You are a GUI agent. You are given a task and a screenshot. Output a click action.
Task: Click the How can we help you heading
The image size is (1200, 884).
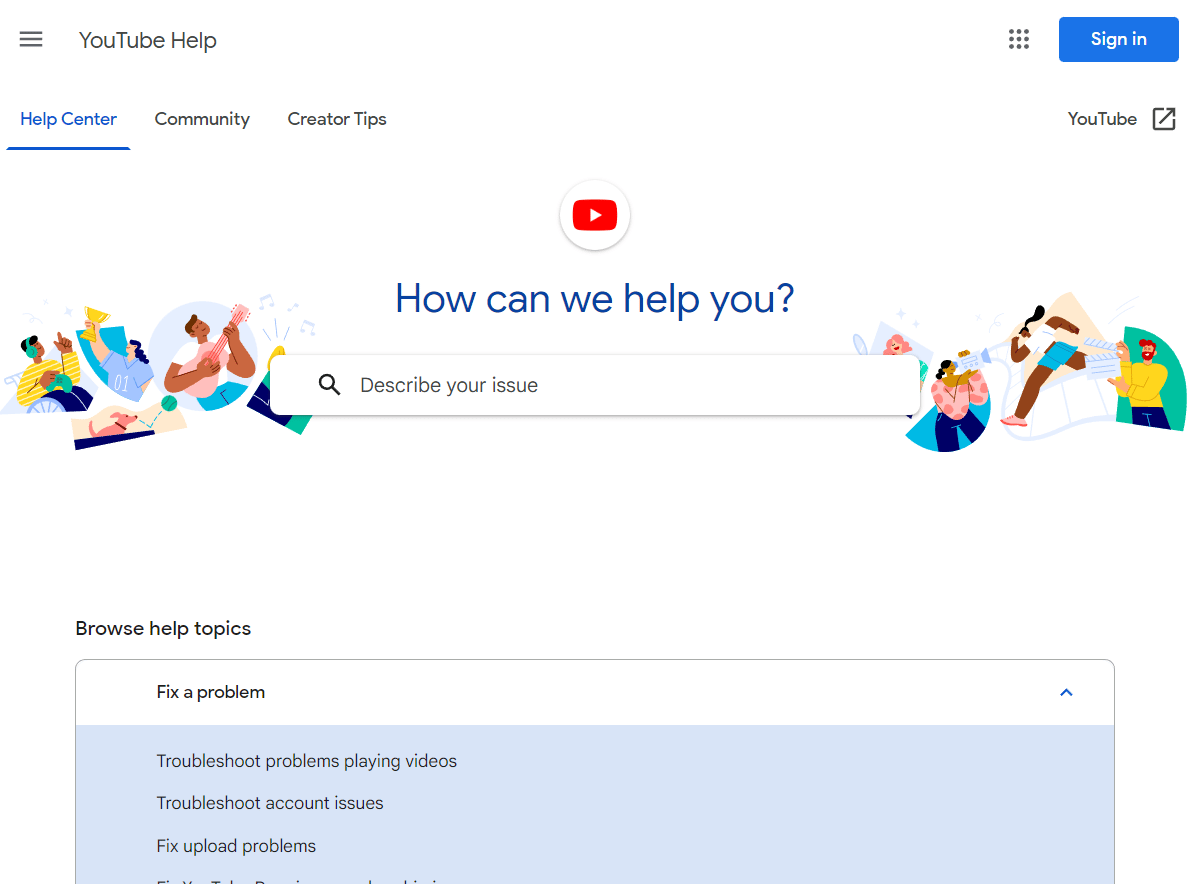tap(595, 298)
